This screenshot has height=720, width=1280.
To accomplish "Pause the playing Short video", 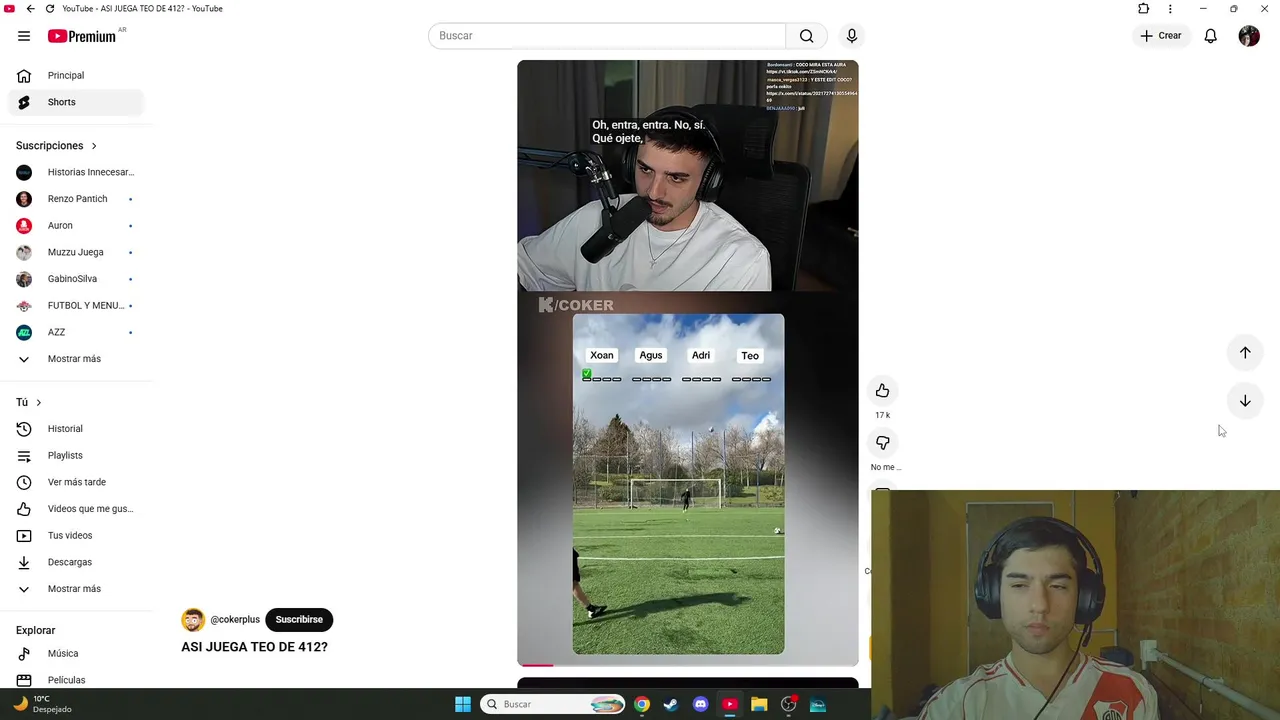I will [687, 362].
